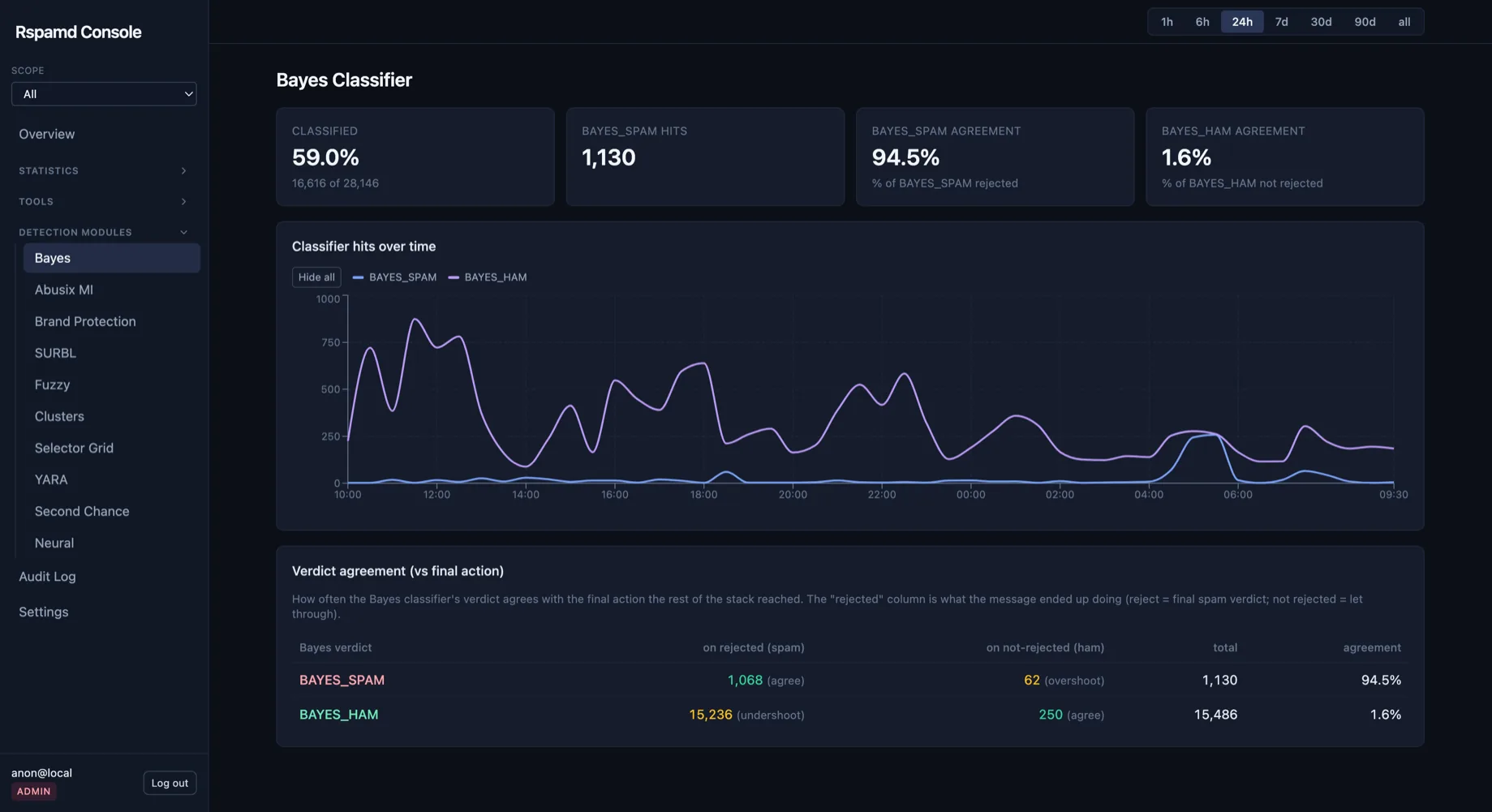Collapse the Detection Modules section chevron
Image resolution: width=1492 pixels, height=812 pixels.
pos(183,233)
